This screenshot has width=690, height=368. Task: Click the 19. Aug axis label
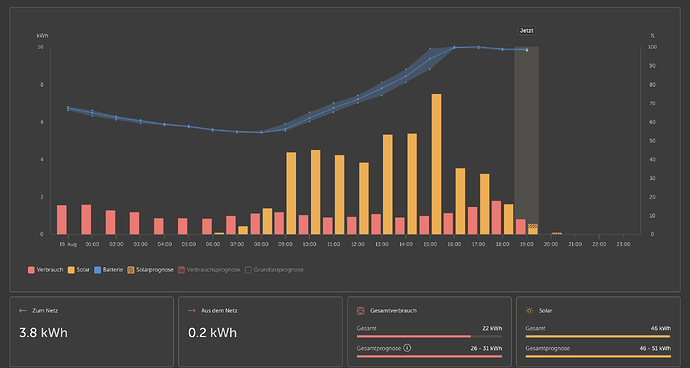pyautogui.click(x=68, y=244)
